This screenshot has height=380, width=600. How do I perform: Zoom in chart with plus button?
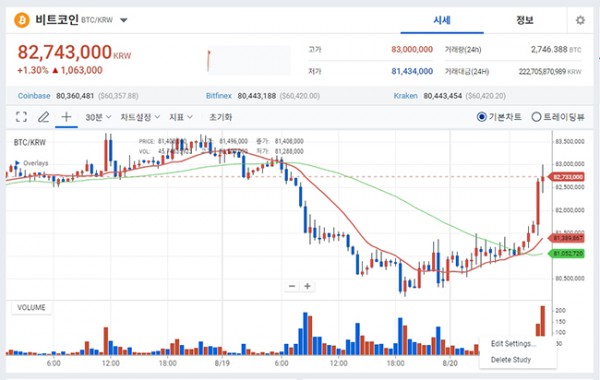tap(307, 286)
